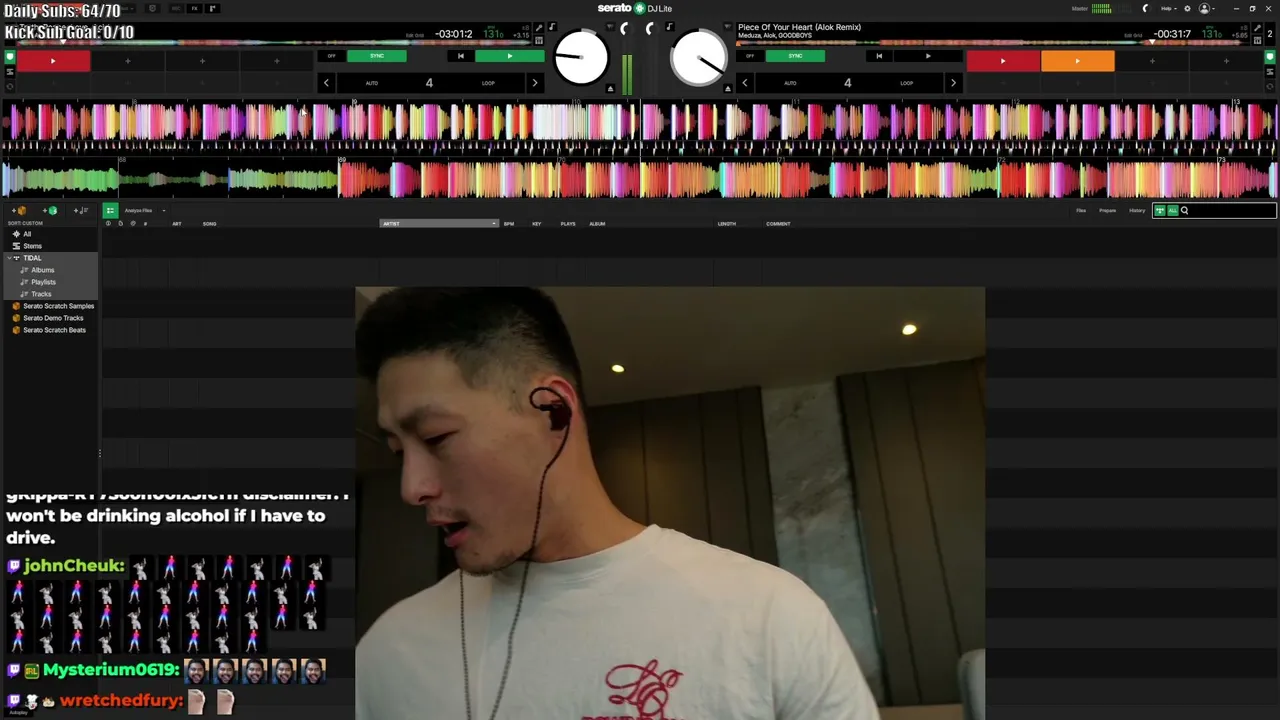Open the key lock option on the left deck
The height and width of the screenshot is (720, 1280).
pyautogui.click(x=552, y=28)
